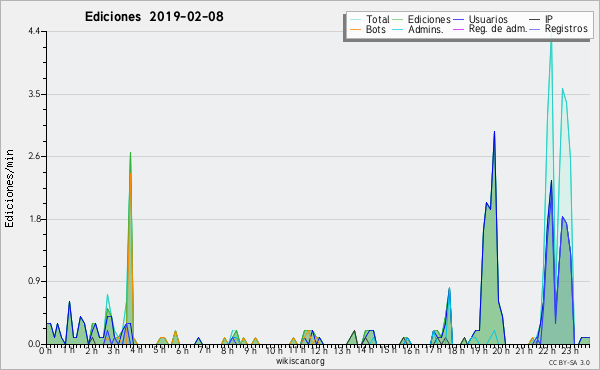Click the '14 h' x-axis label
This screenshot has height=370, width=600.
[365, 350]
